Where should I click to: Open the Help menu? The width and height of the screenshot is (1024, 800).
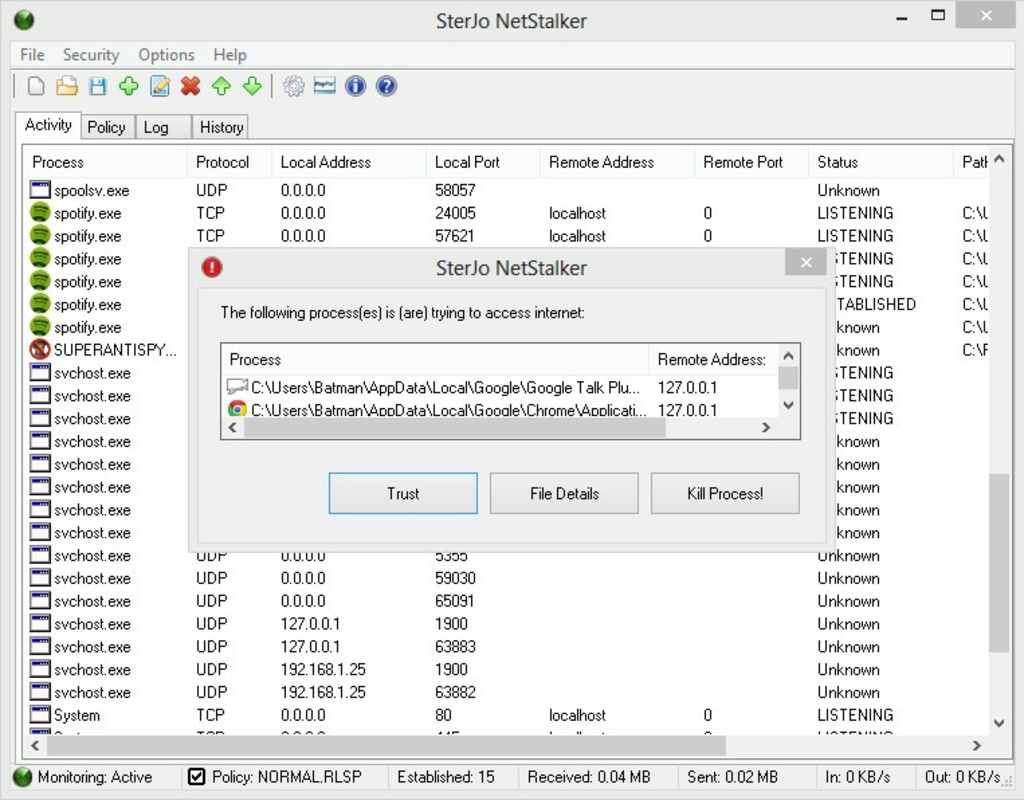tap(230, 55)
